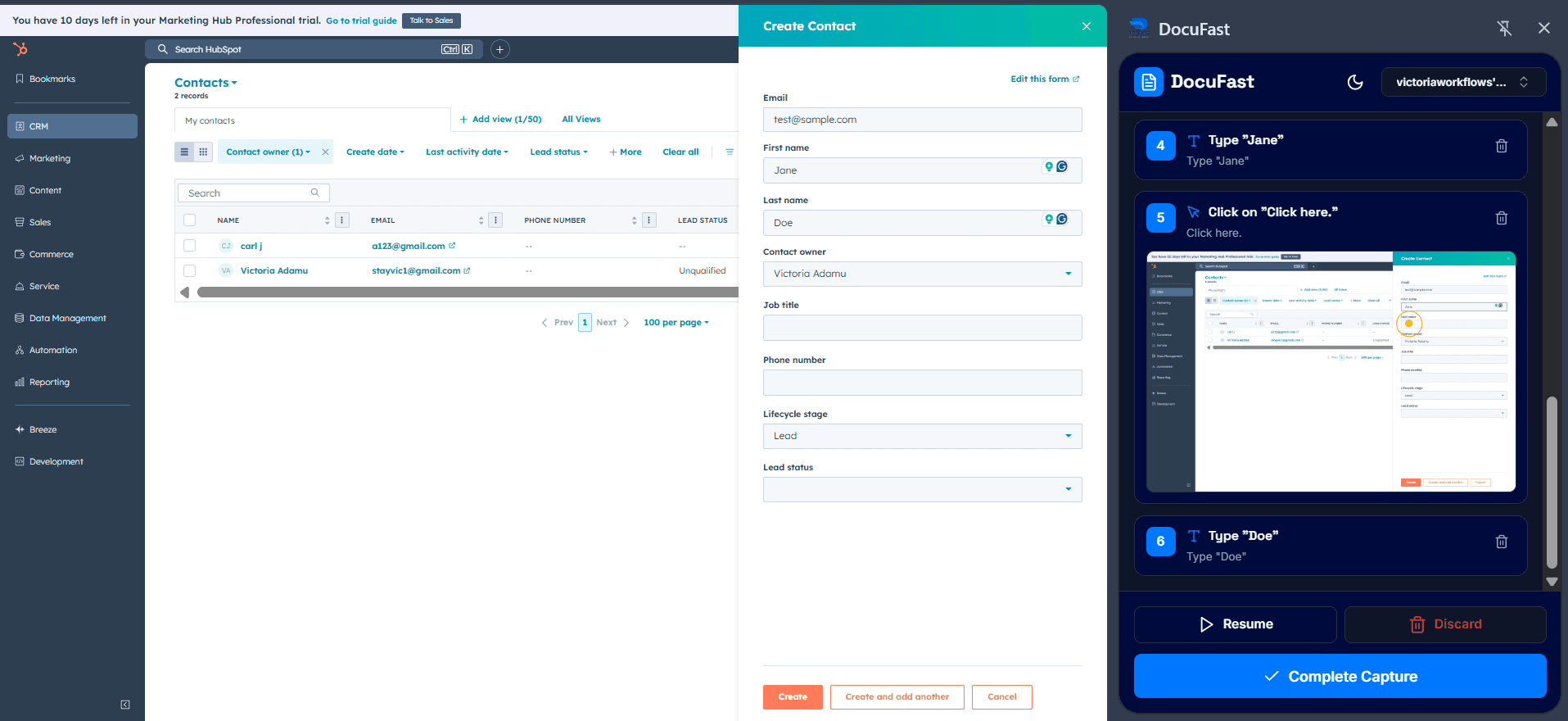The width and height of the screenshot is (1568, 721).
Task: Open the 100 per page dropdown
Action: 676,322
